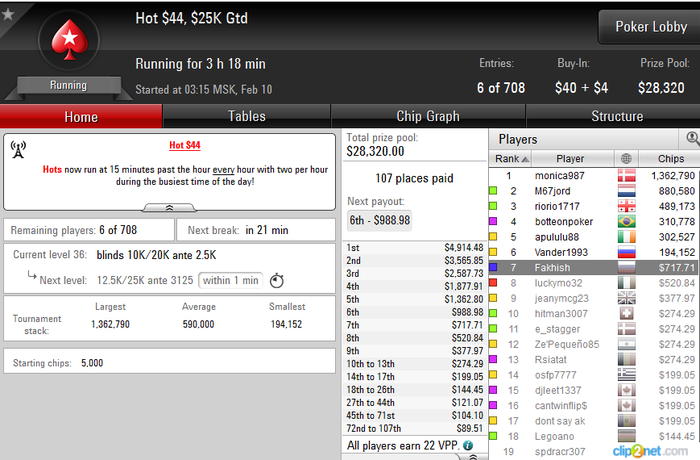The image size is (700, 460).
Task: Sort the players list by Rank
Action: coord(511,159)
